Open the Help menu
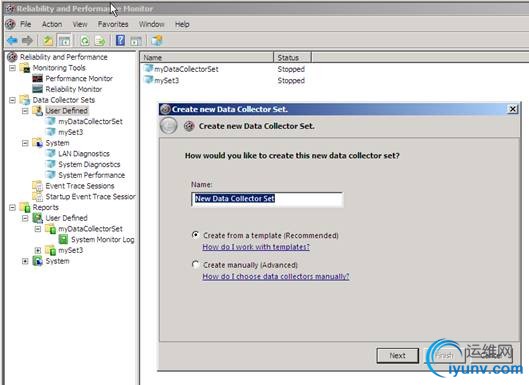 click(x=182, y=24)
